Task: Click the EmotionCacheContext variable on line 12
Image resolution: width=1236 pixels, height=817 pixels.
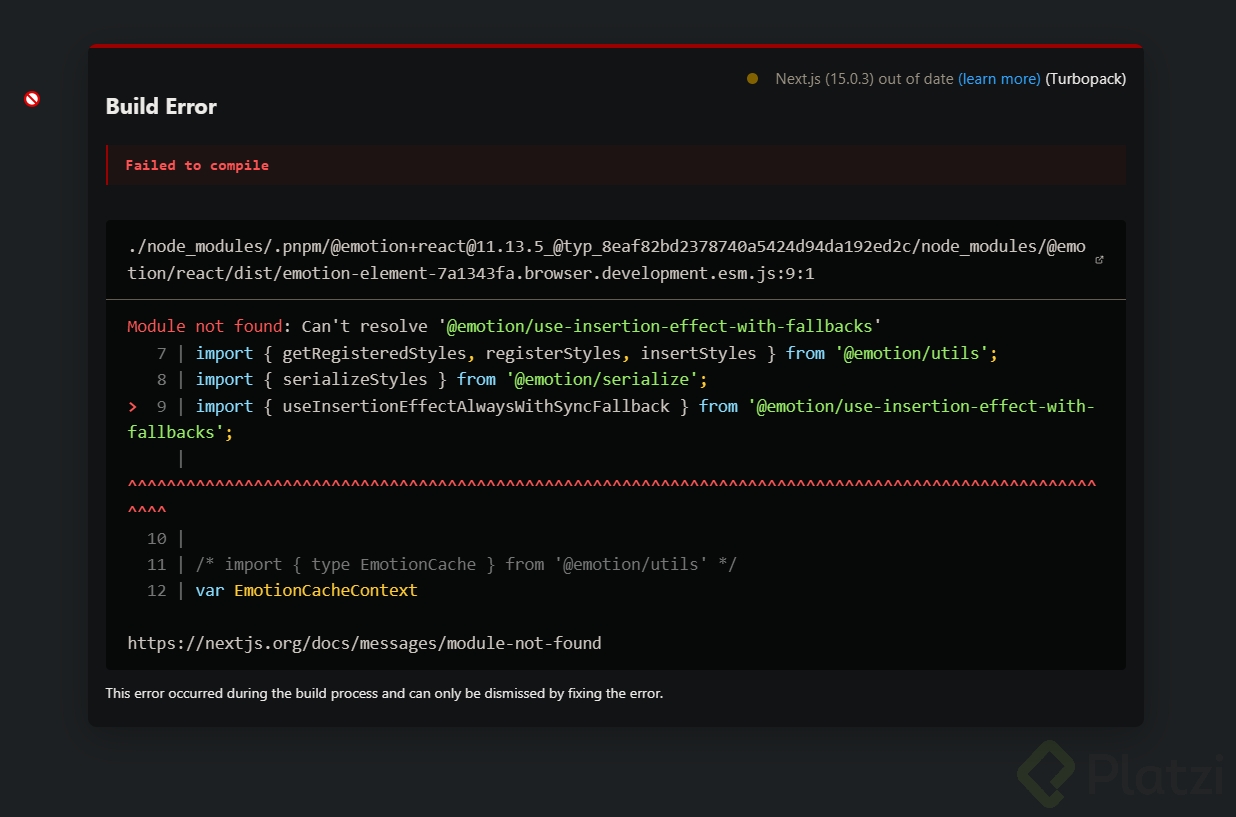Action: tap(325, 590)
